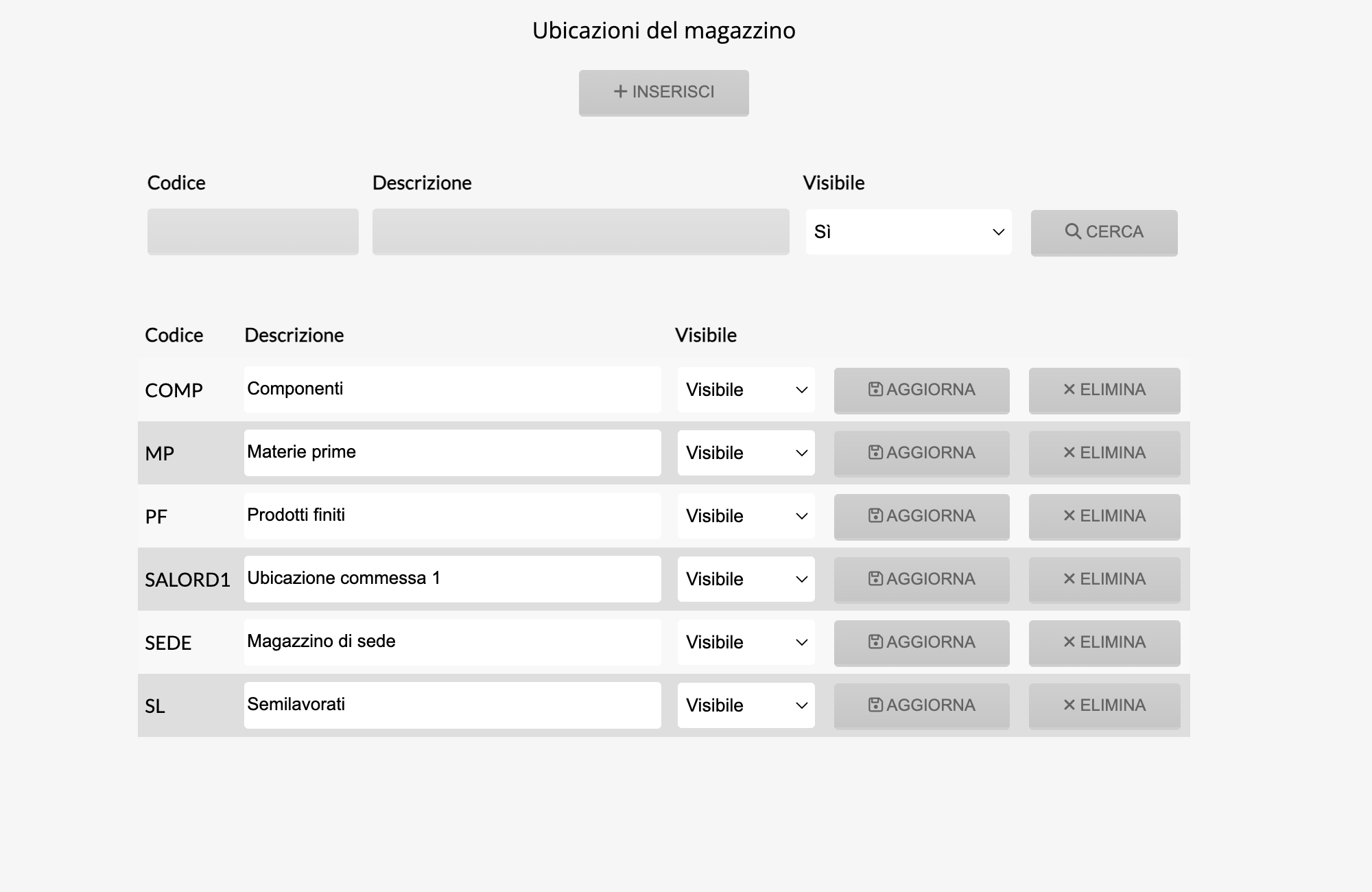Click the save icon in the PF row
The width and height of the screenshot is (1372, 892).
click(875, 515)
